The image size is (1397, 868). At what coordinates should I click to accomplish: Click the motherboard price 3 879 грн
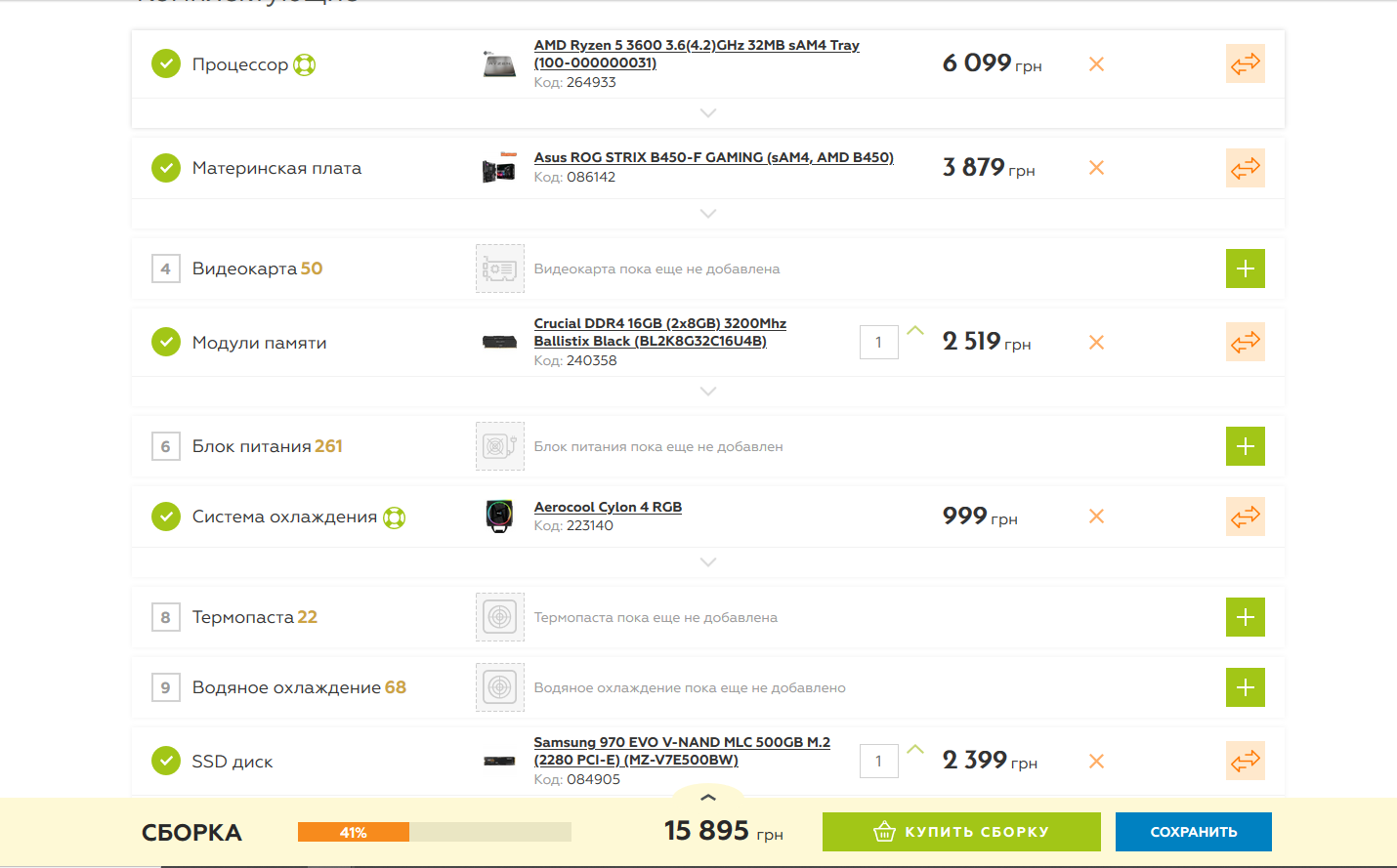(989, 168)
